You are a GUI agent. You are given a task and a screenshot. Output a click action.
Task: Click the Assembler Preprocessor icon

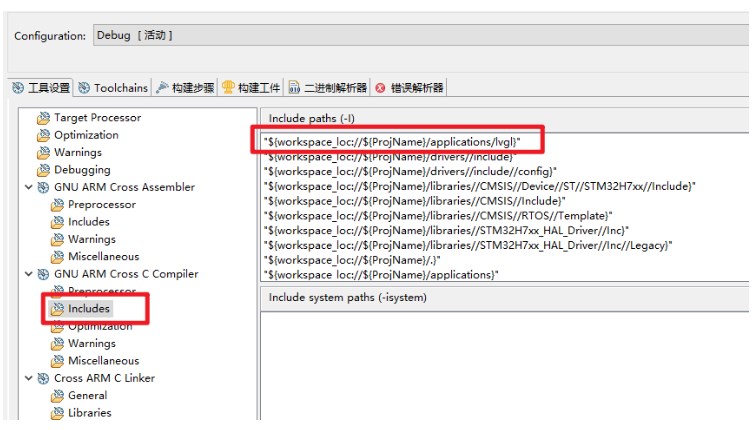click(57, 204)
